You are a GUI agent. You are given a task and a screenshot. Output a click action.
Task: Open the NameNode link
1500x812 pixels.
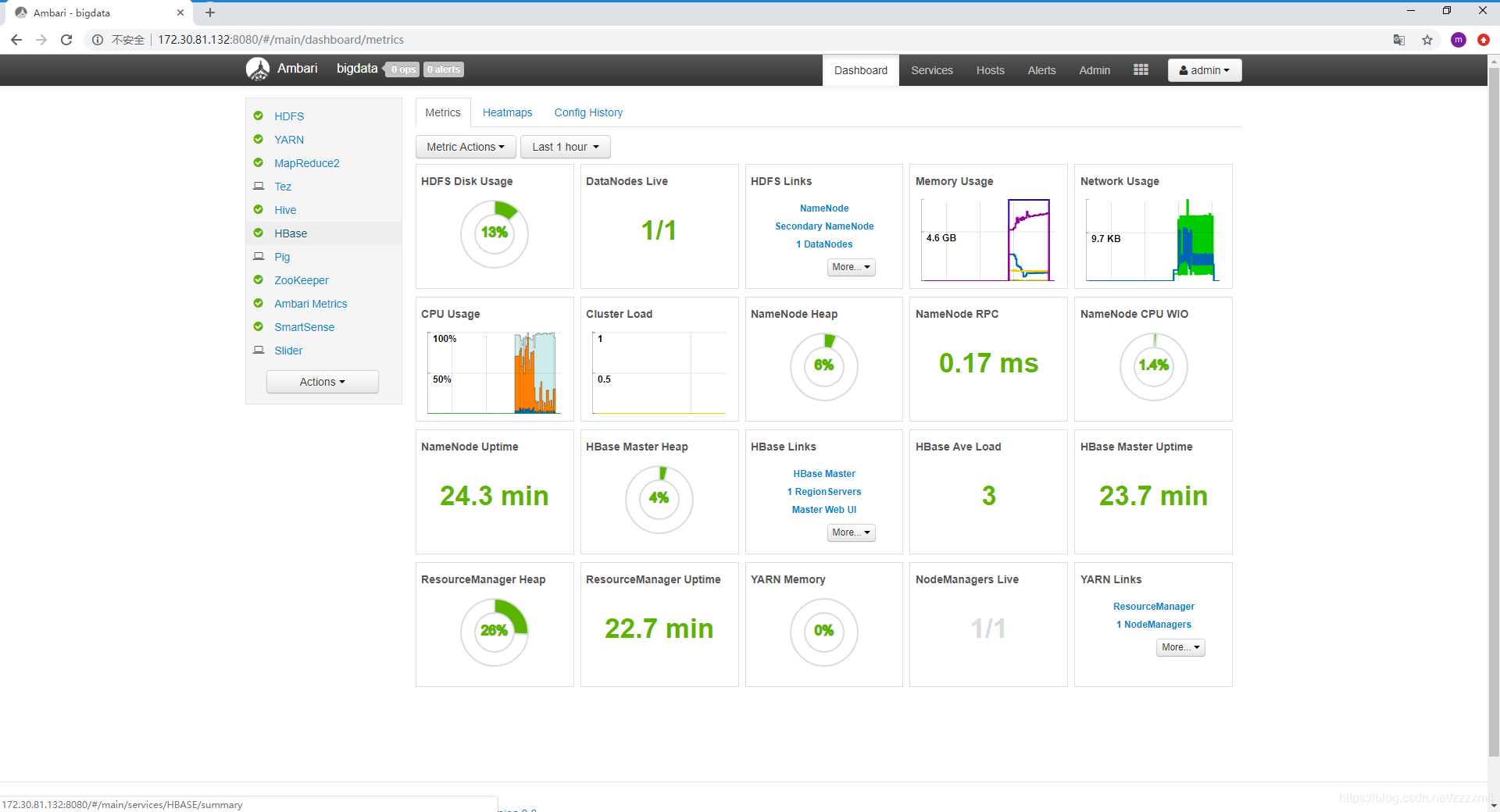824,208
